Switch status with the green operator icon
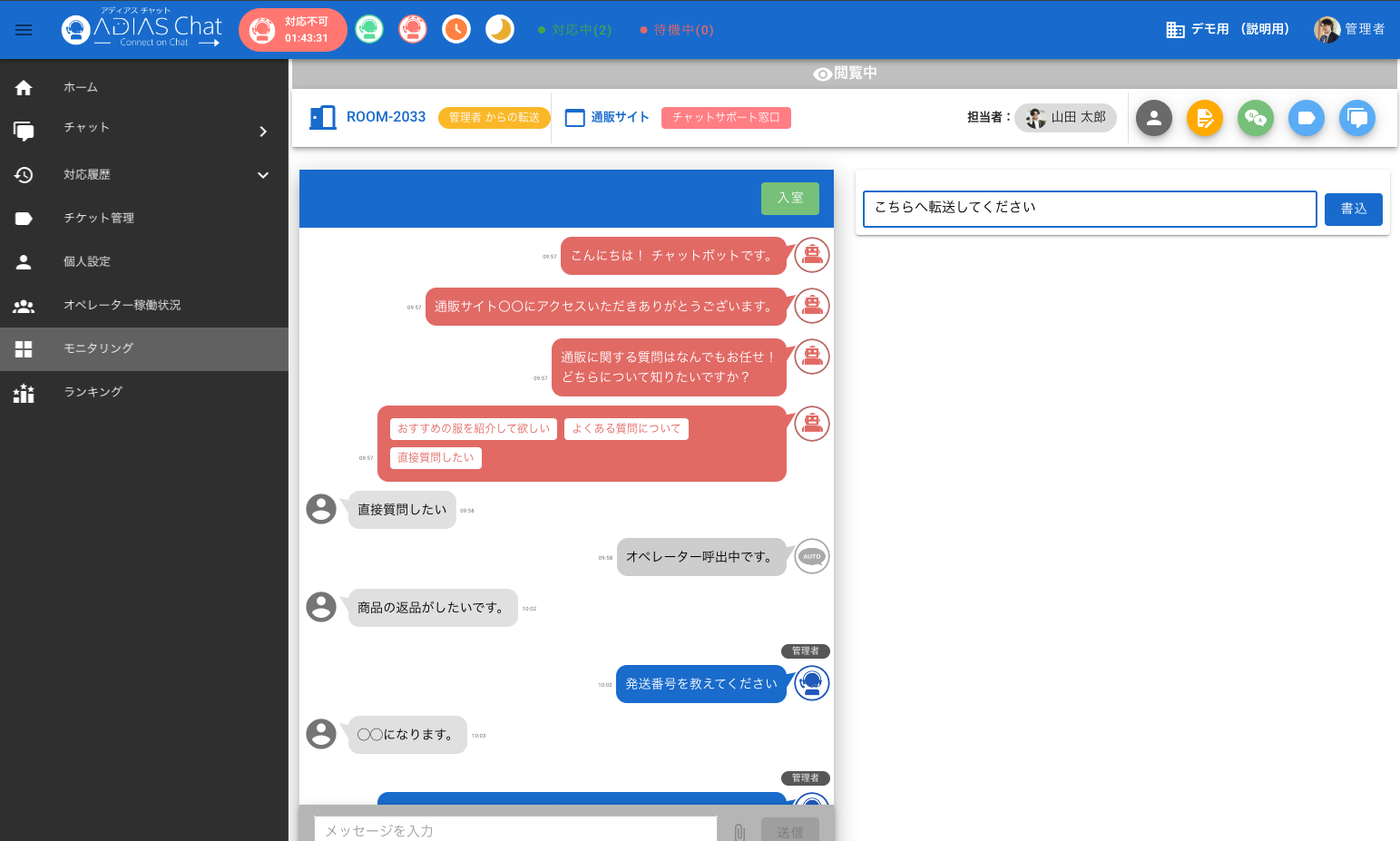 click(x=369, y=30)
